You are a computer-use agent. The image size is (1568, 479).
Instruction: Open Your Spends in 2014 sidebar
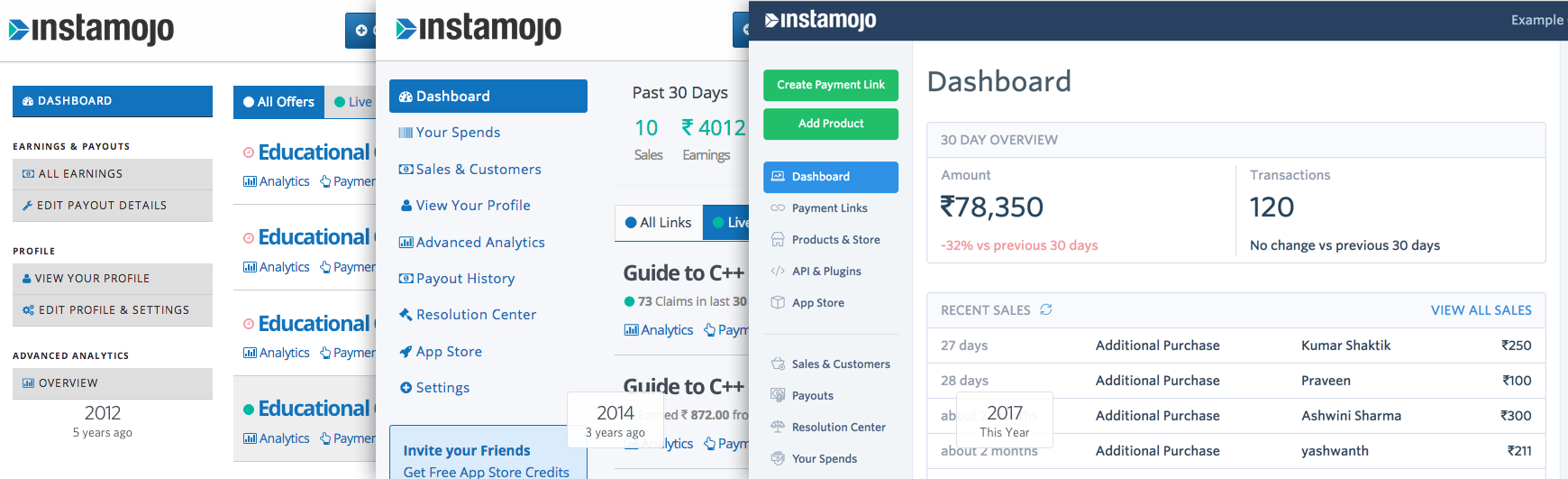449,133
